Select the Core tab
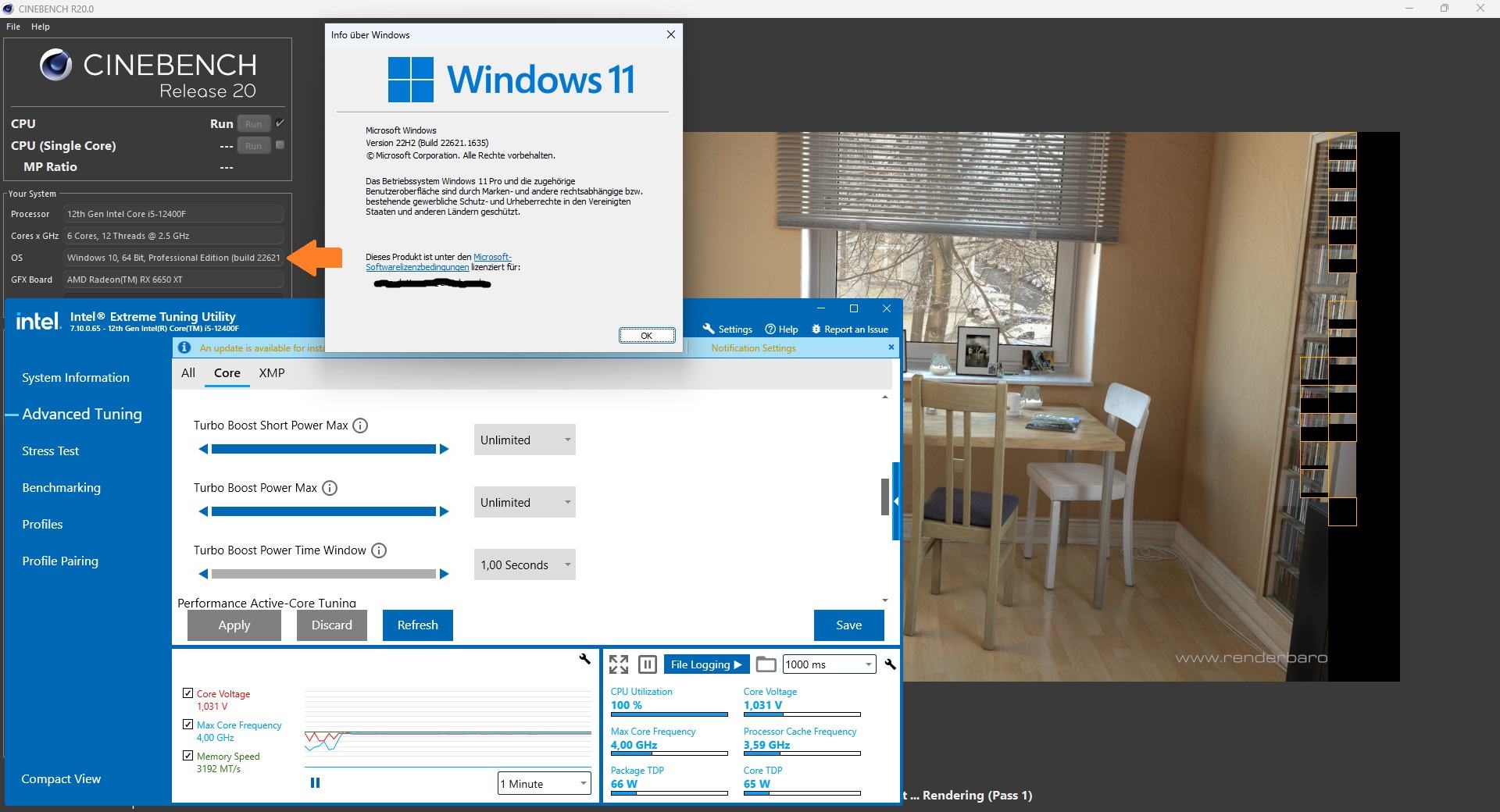1500x812 pixels. coord(227,372)
